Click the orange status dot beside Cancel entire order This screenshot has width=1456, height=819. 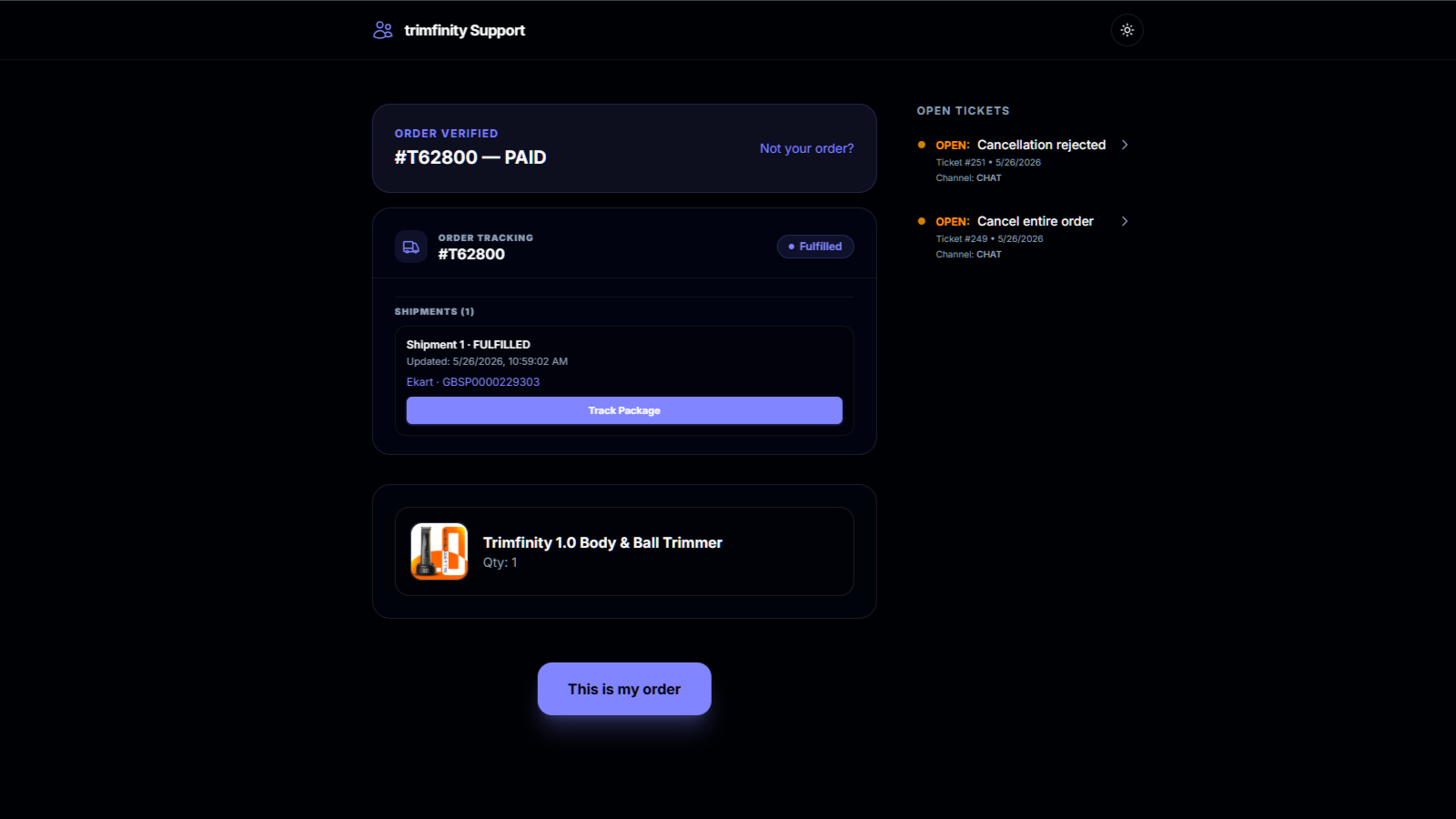[922, 221]
